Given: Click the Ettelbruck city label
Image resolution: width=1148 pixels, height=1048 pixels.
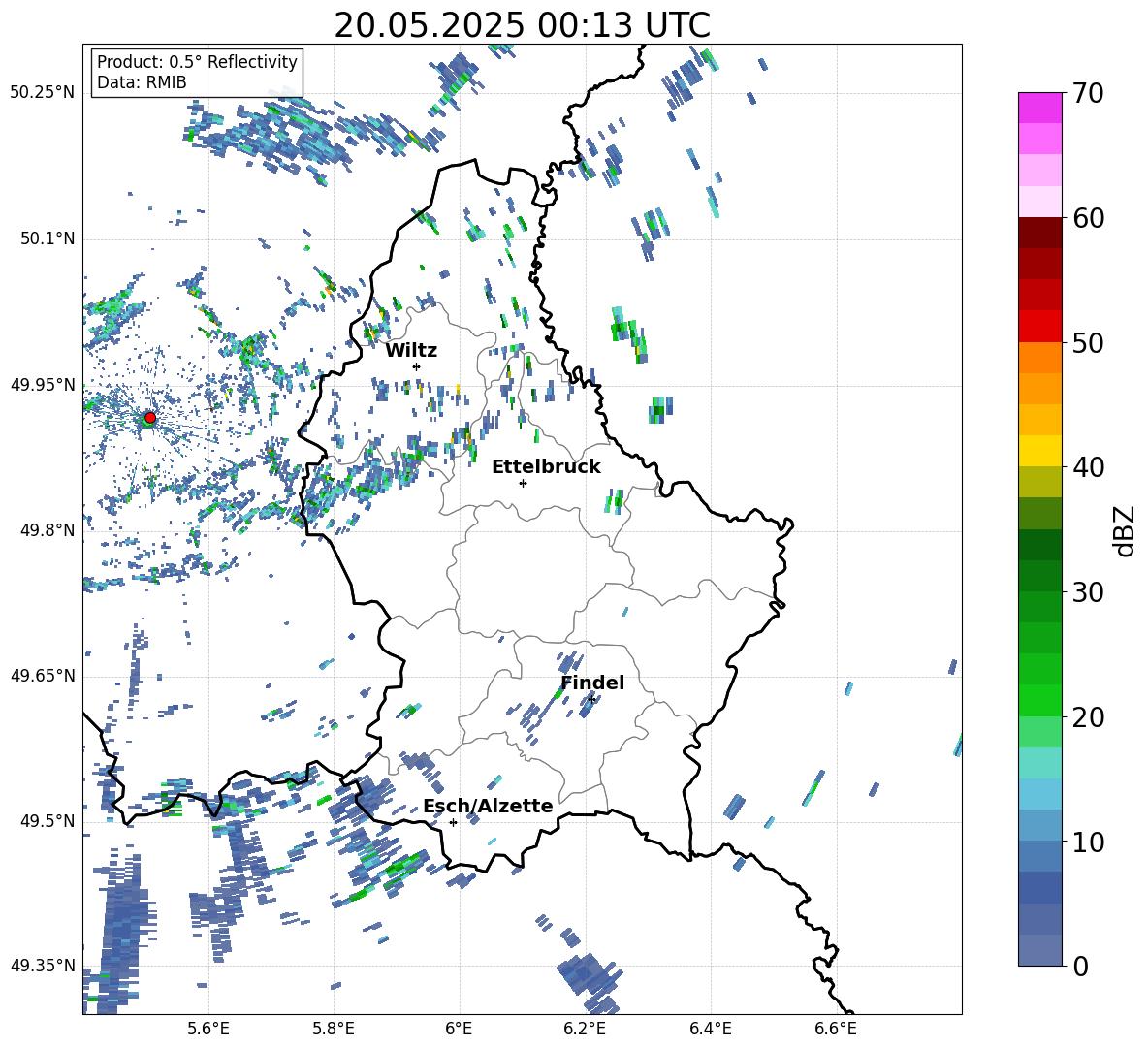Looking at the screenshot, I should [546, 467].
